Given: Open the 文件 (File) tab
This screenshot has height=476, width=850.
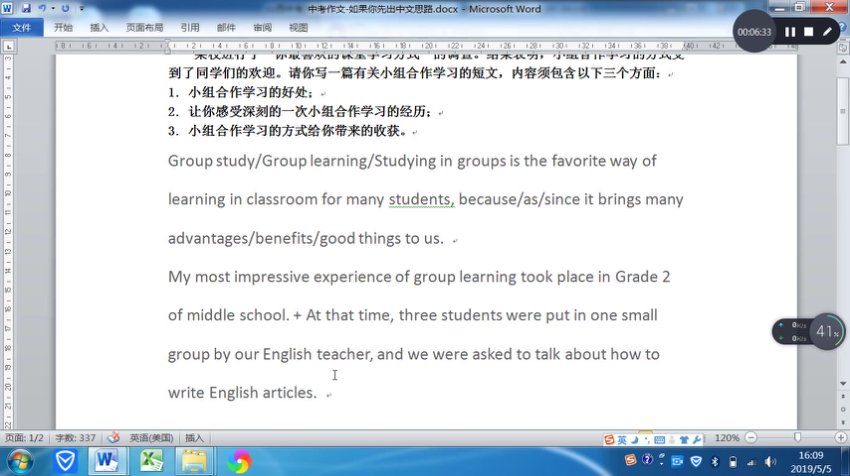Looking at the screenshot, I should (x=21, y=28).
